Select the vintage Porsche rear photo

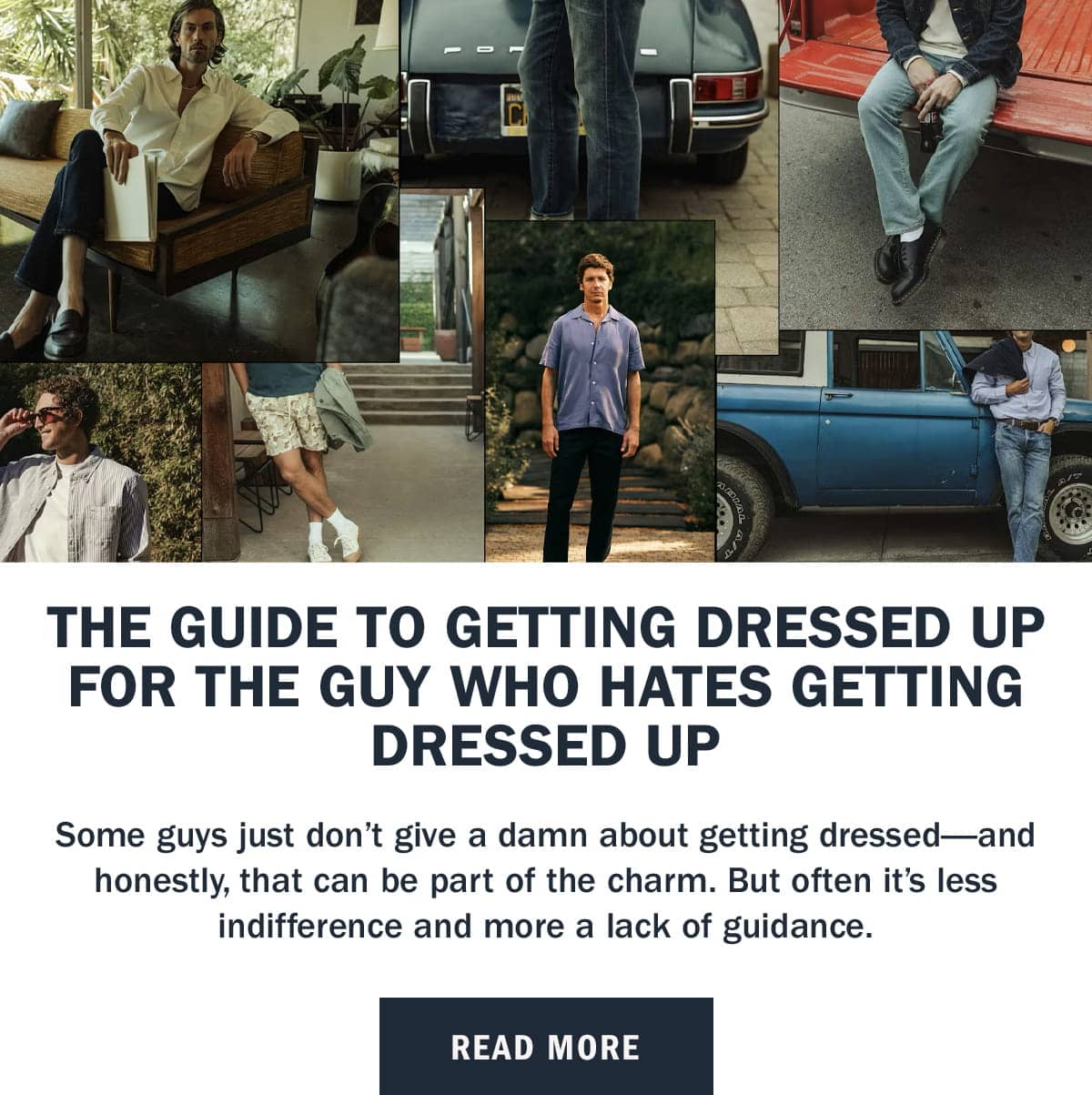[589, 109]
